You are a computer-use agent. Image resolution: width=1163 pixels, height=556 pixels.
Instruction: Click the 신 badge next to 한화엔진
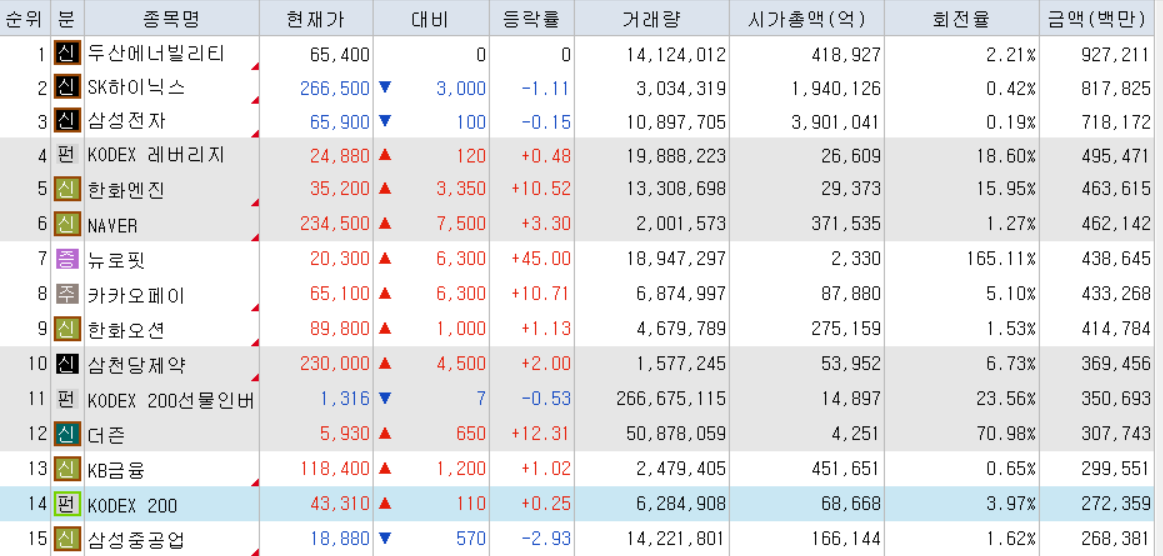coord(67,189)
